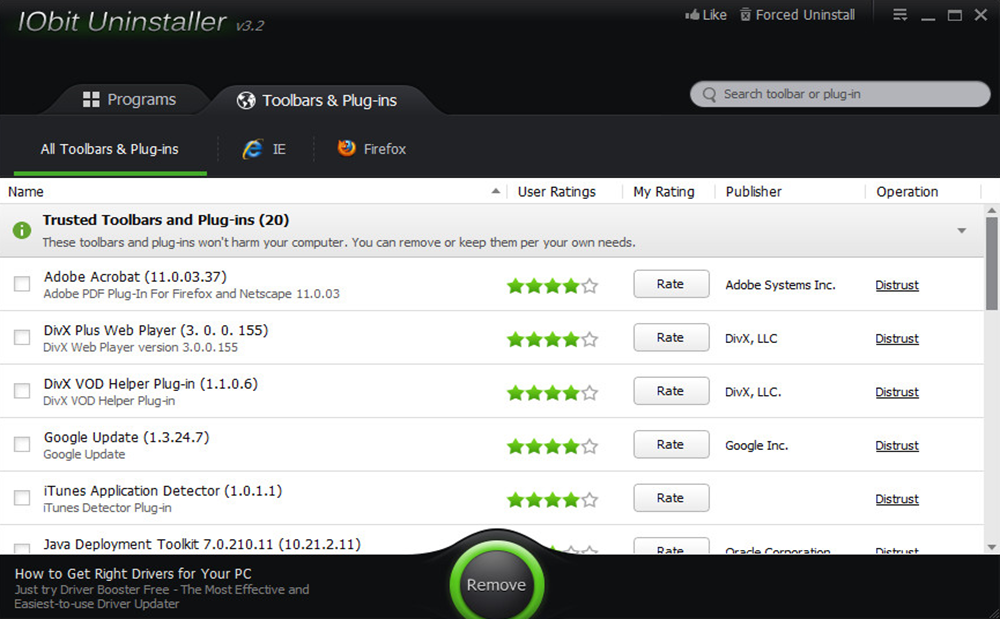
Task: Click the Operation column header
Action: 907,192
